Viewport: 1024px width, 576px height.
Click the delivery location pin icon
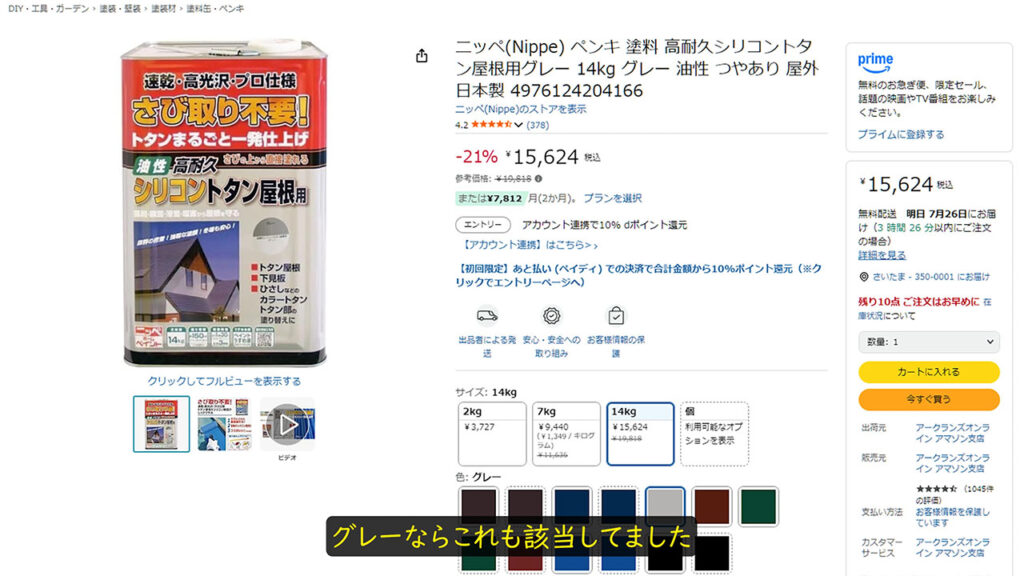click(x=863, y=277)
